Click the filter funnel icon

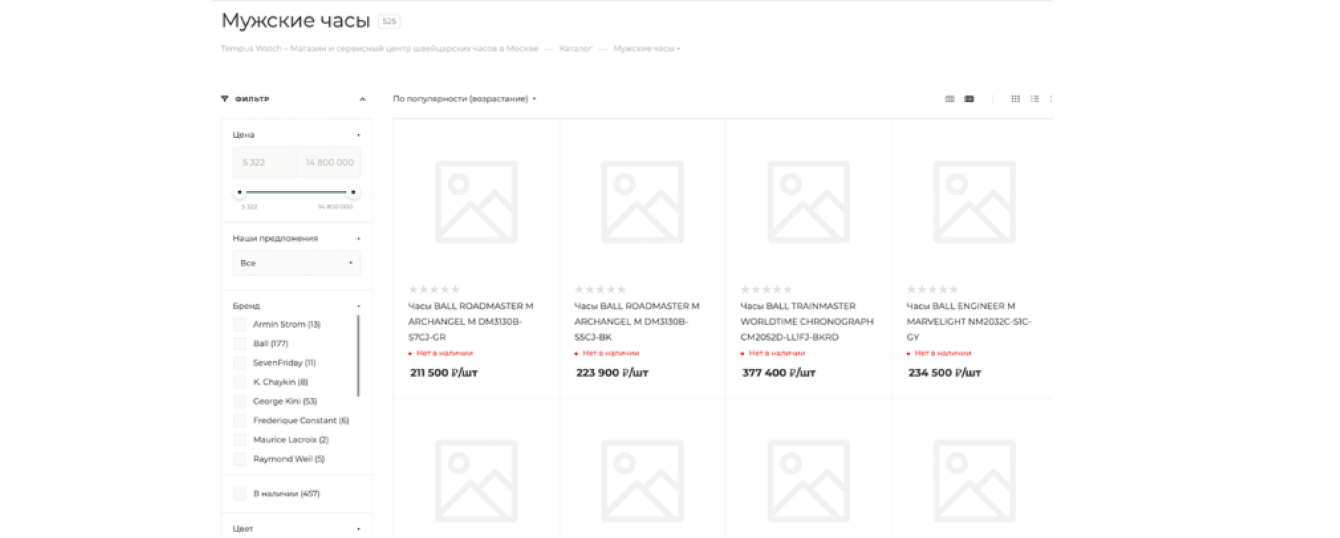pyautogui.click(x=225, y=99)
